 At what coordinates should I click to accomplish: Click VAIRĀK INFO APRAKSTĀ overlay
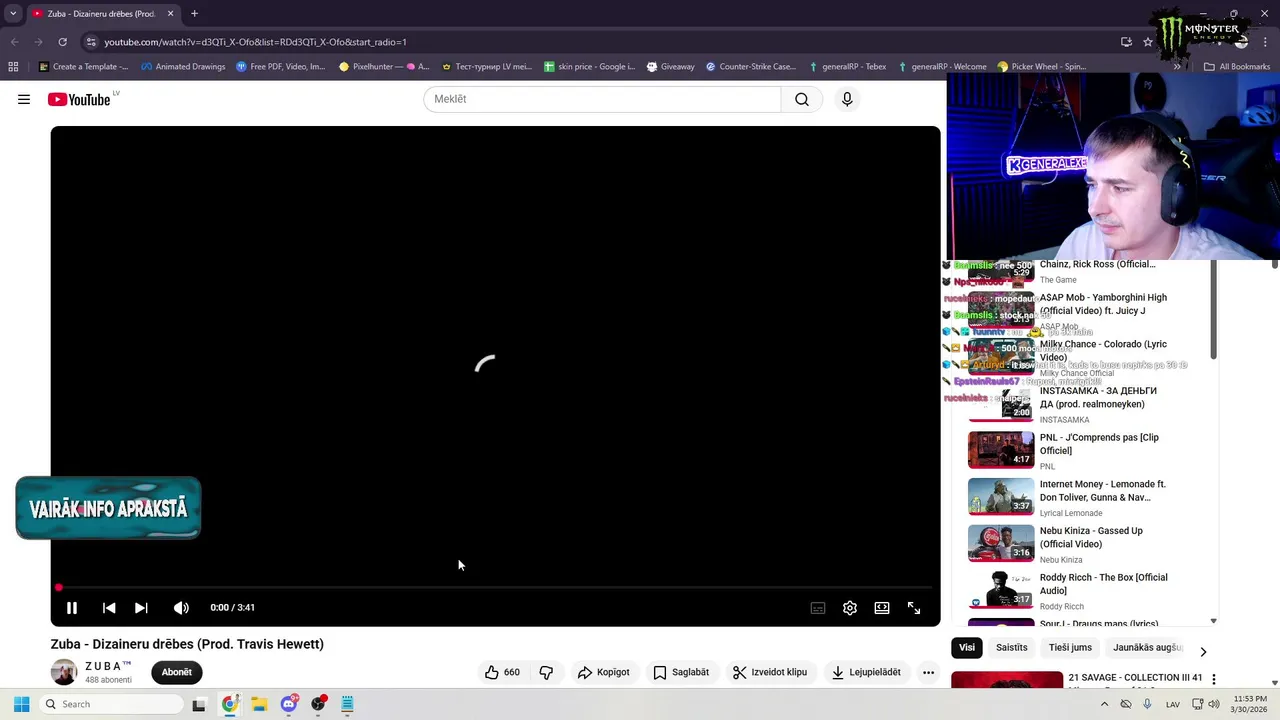coord(108,508)
